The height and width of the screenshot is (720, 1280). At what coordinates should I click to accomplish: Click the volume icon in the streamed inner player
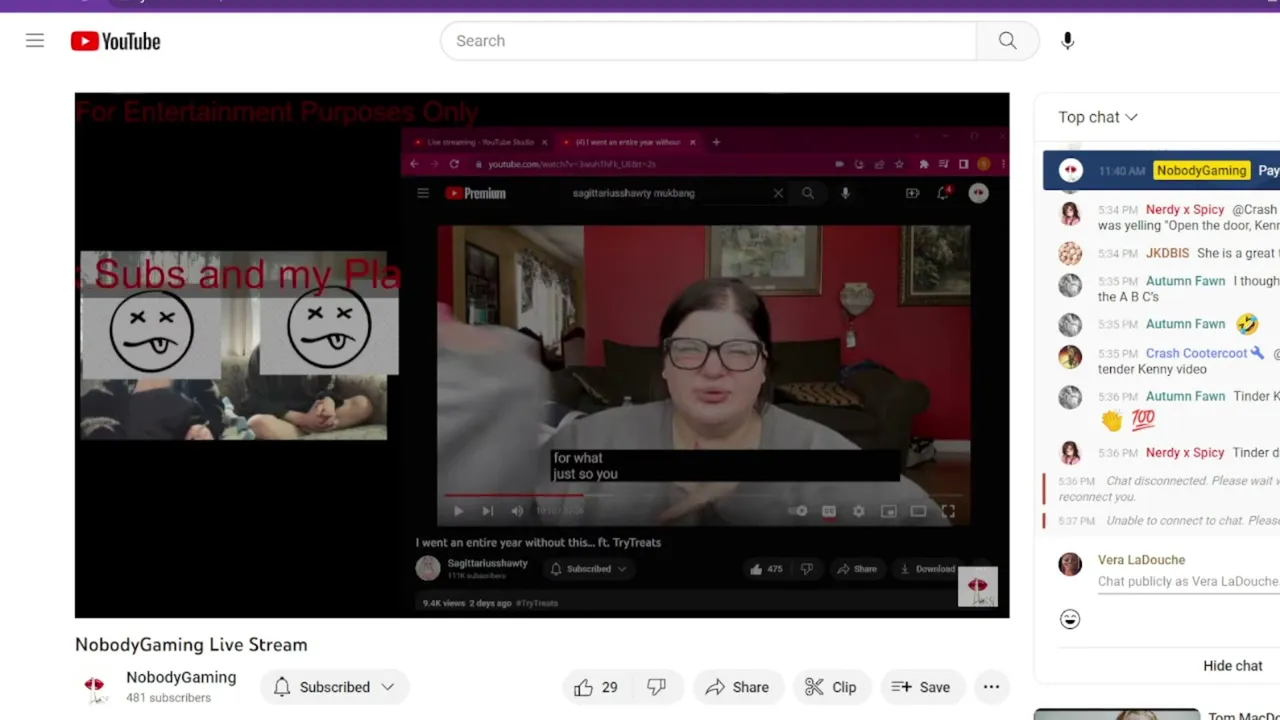517,511
